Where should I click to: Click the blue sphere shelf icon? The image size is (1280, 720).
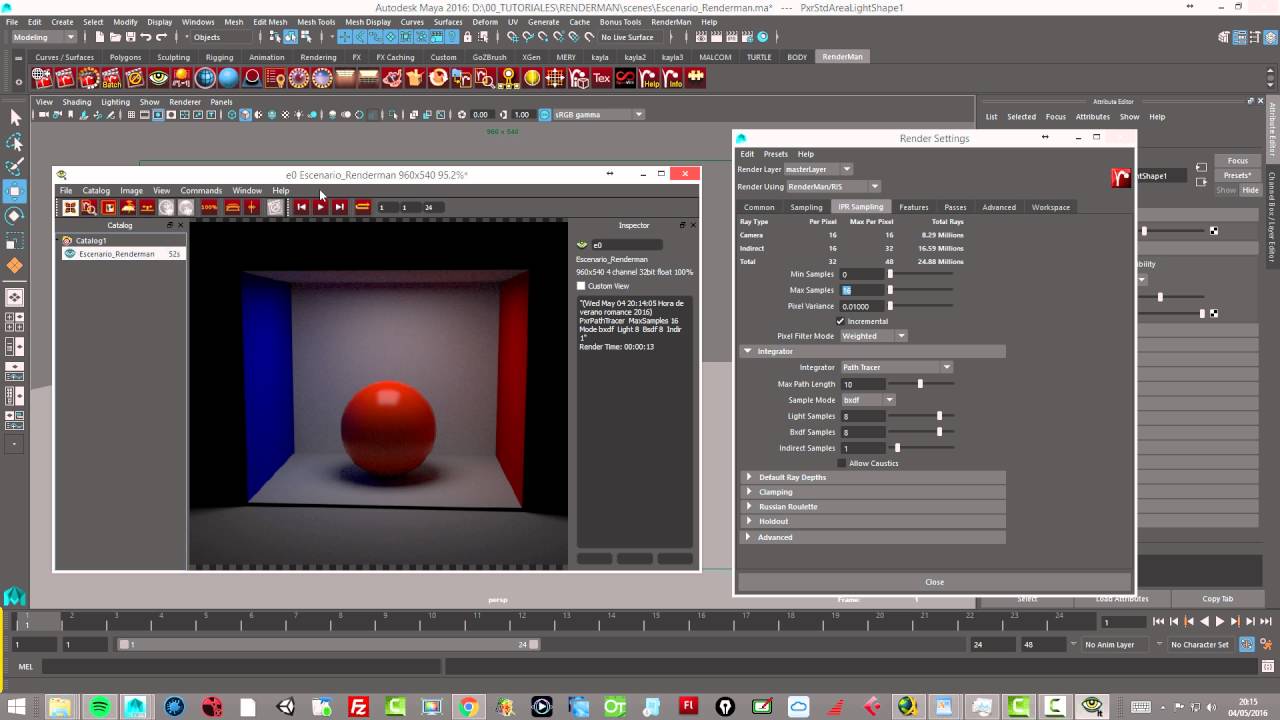(x=228, y=78)
